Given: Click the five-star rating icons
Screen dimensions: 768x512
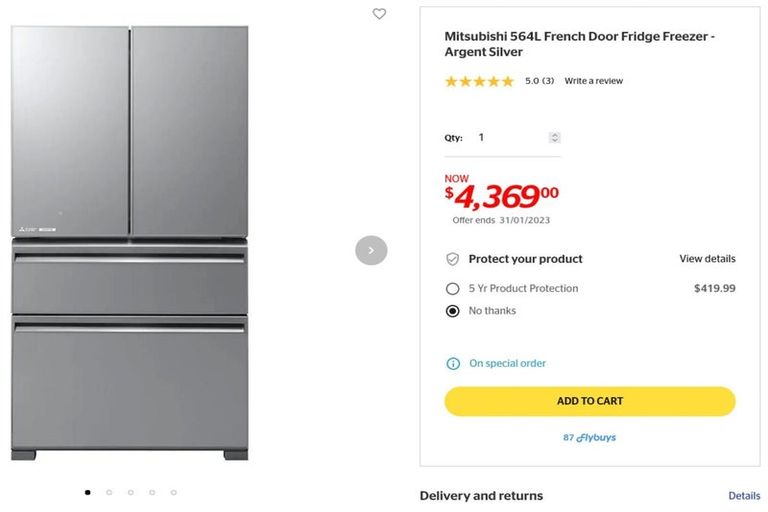Looking at the screenshot, I should click(479, 81).
